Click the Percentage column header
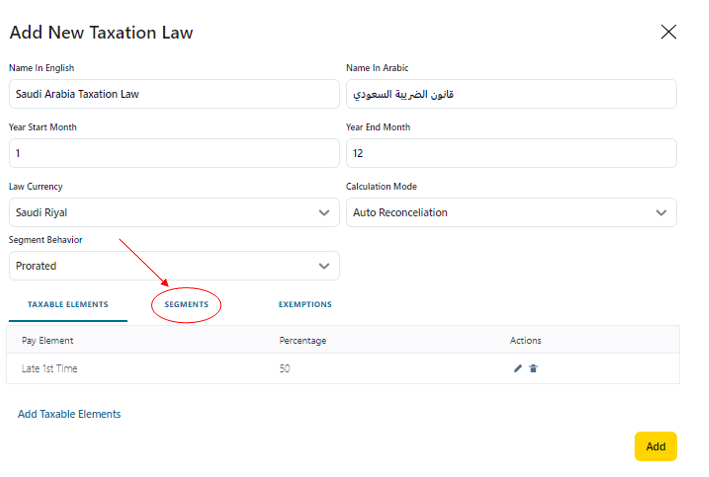This screenshot has width=709, height=477. point(302,341)
